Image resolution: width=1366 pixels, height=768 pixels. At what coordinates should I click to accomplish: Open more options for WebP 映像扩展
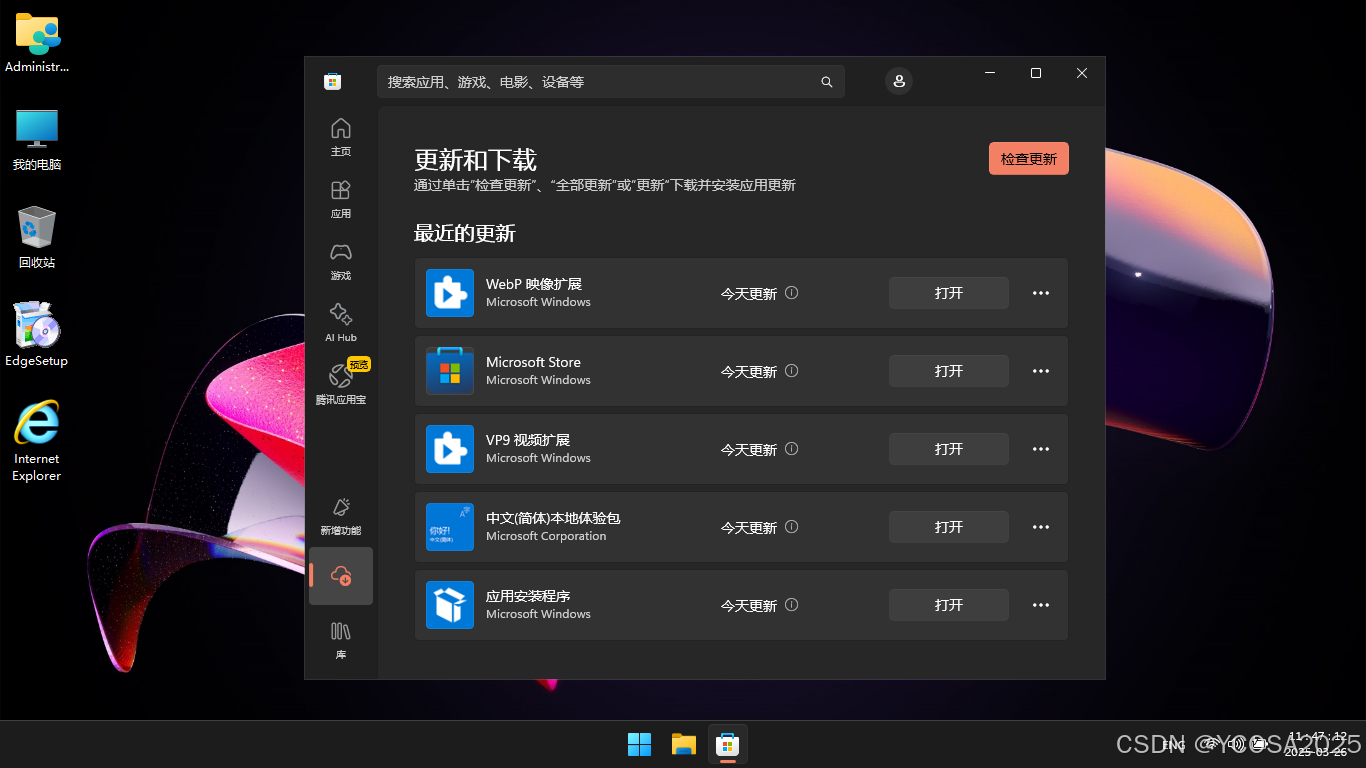(x=1041, y=293)
